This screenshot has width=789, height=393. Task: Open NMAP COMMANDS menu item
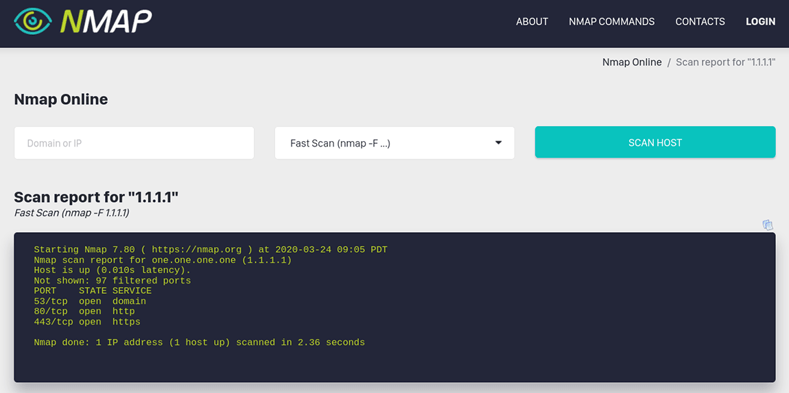[611, 22]
